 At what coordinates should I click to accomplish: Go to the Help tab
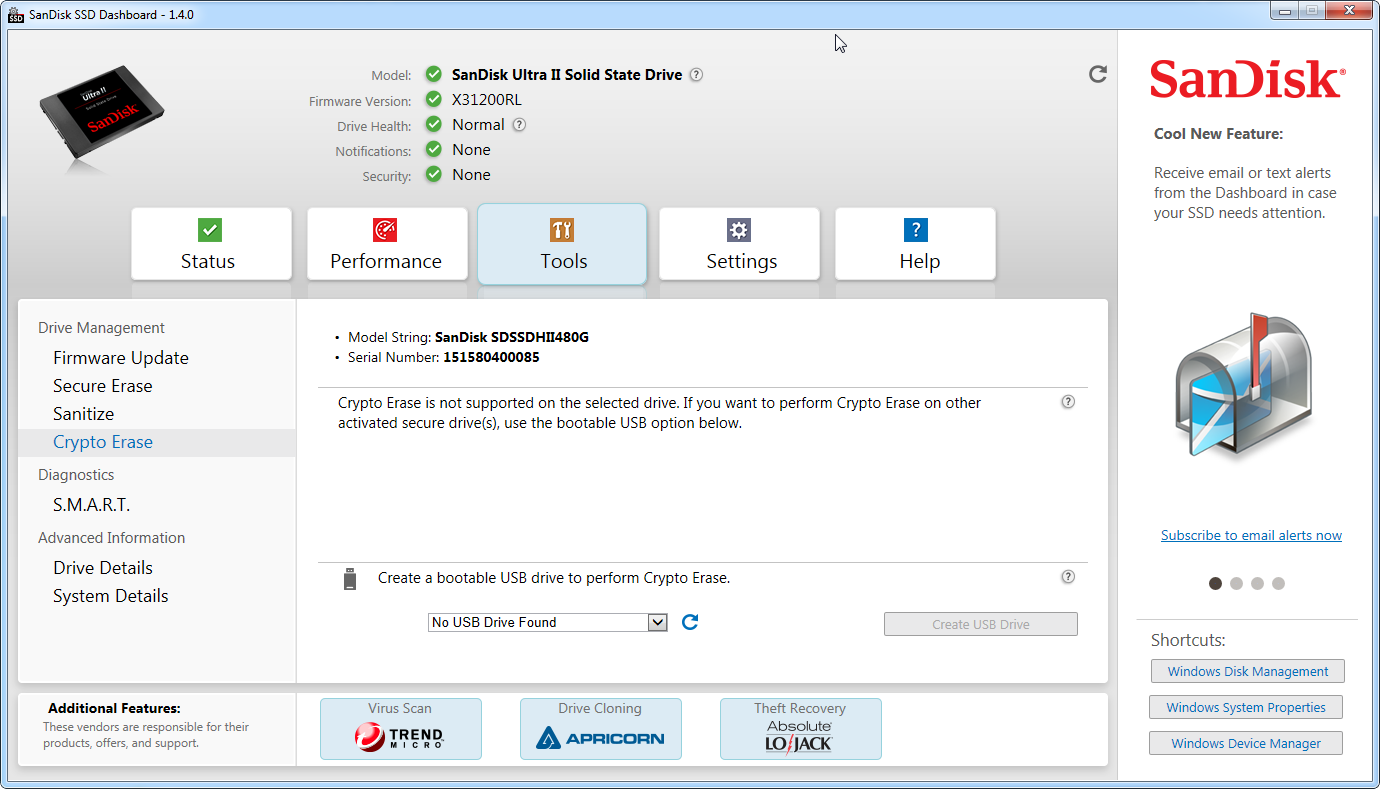915,244
